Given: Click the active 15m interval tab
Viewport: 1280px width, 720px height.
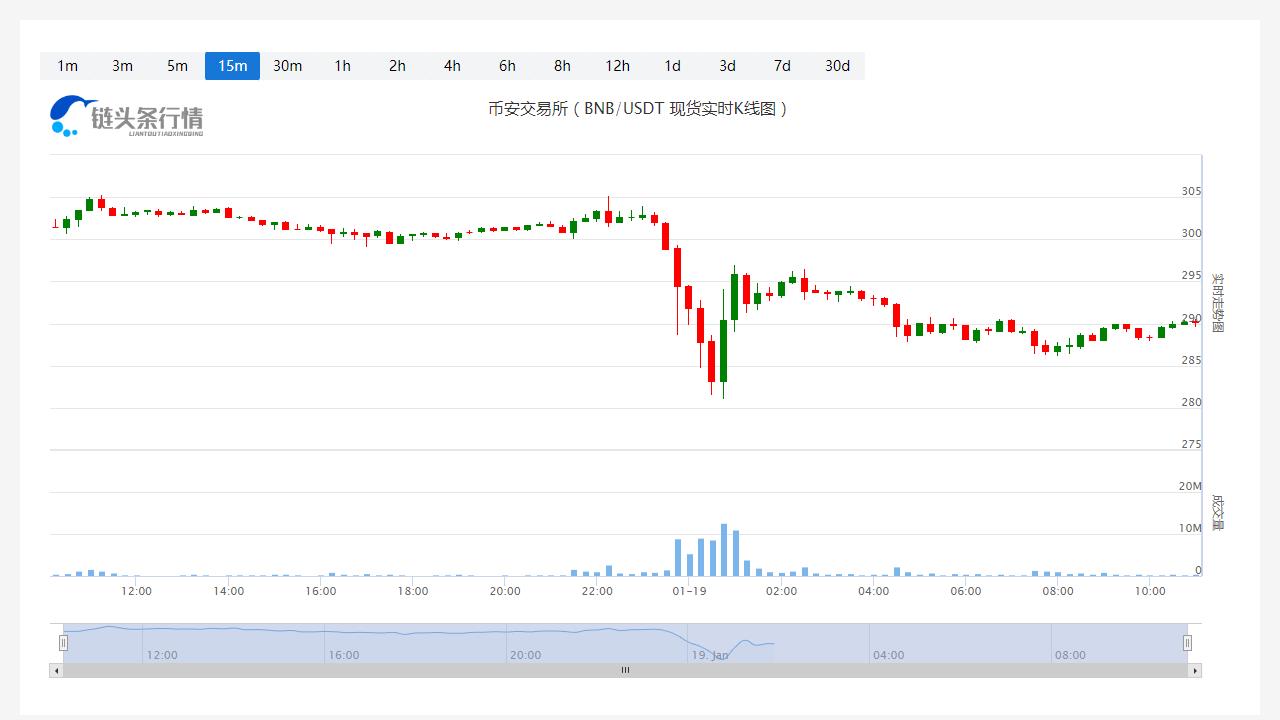Looking at the screenshot, I should click(232, 66).
